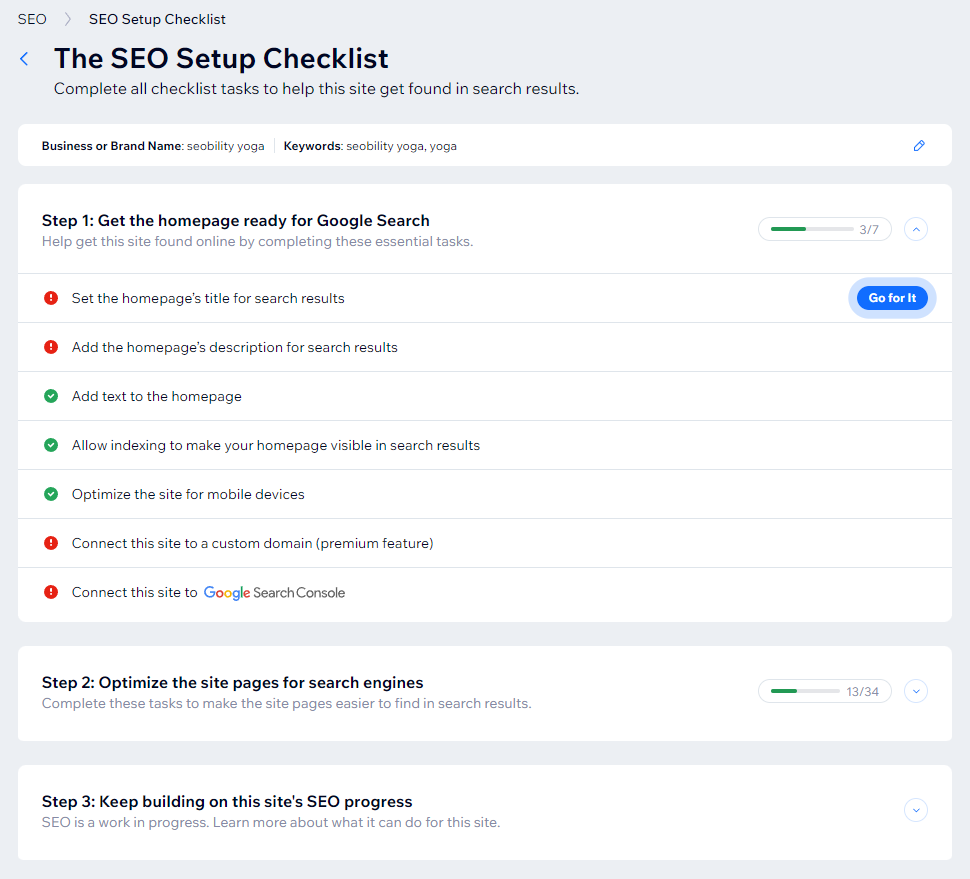The height and width of the screenshot is (879, 970).
Task: Click the green check beside homepage text task
Action: coord(51,396)
